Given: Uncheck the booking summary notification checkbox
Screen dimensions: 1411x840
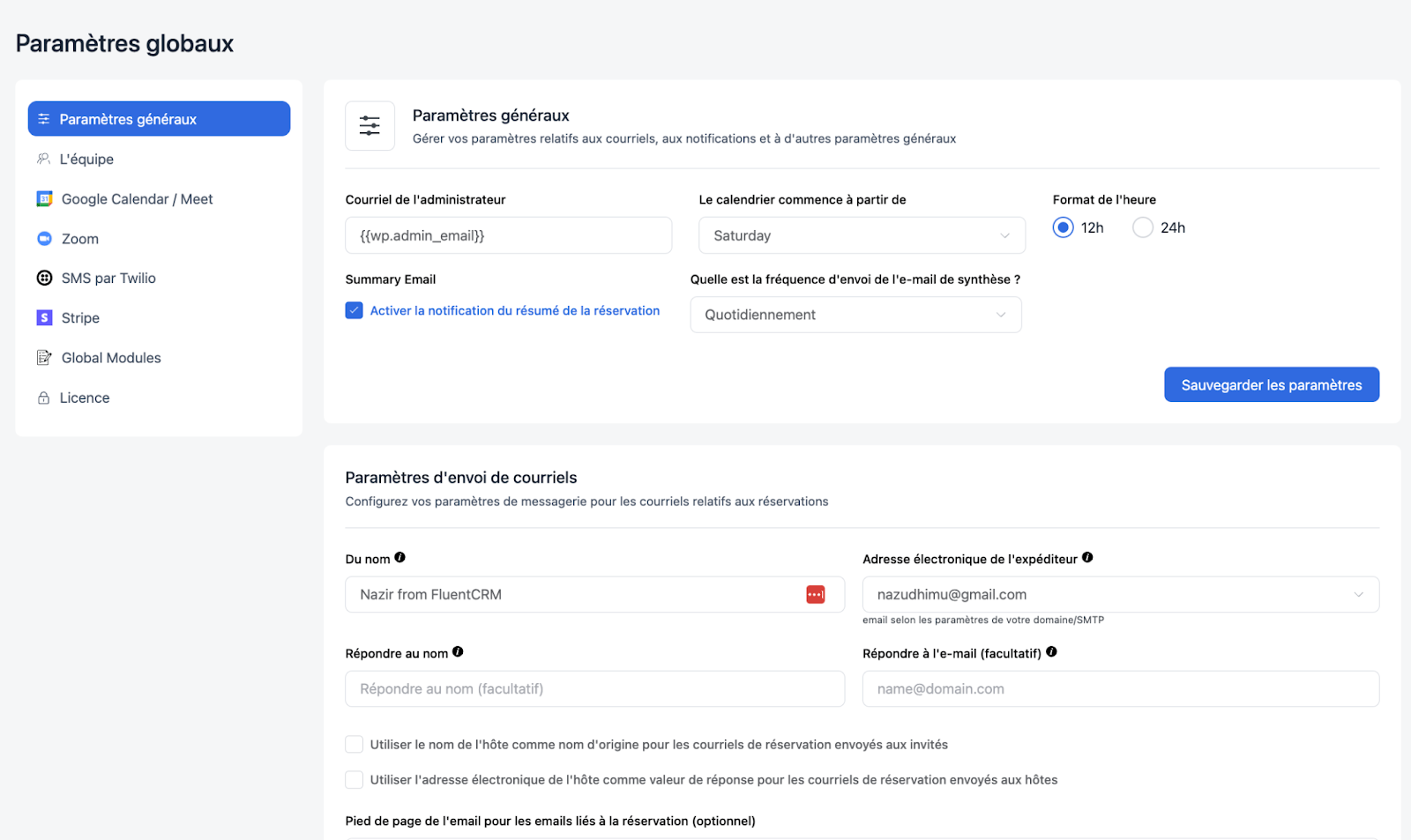Looking at the screenshot, I should [355, 311].
